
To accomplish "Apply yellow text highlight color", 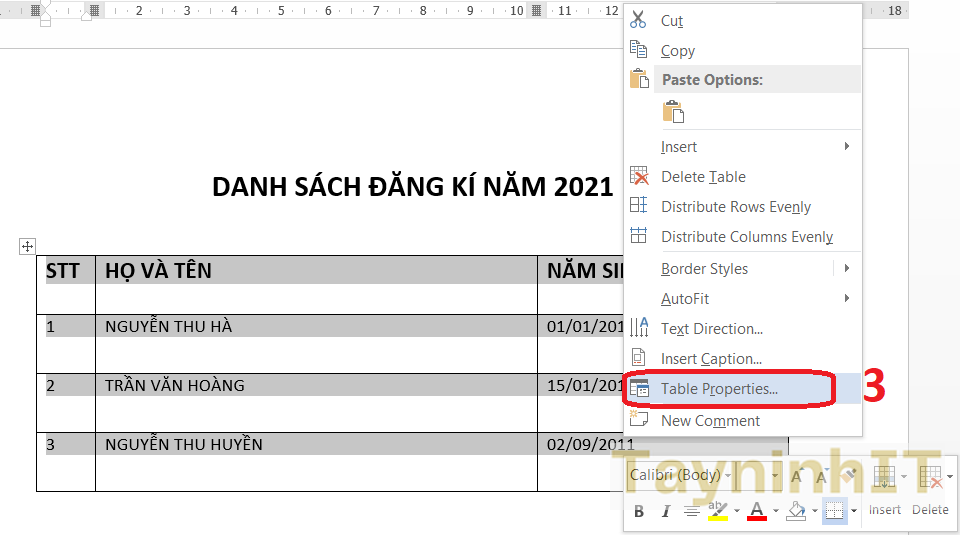I will click(x=718, y=511).
